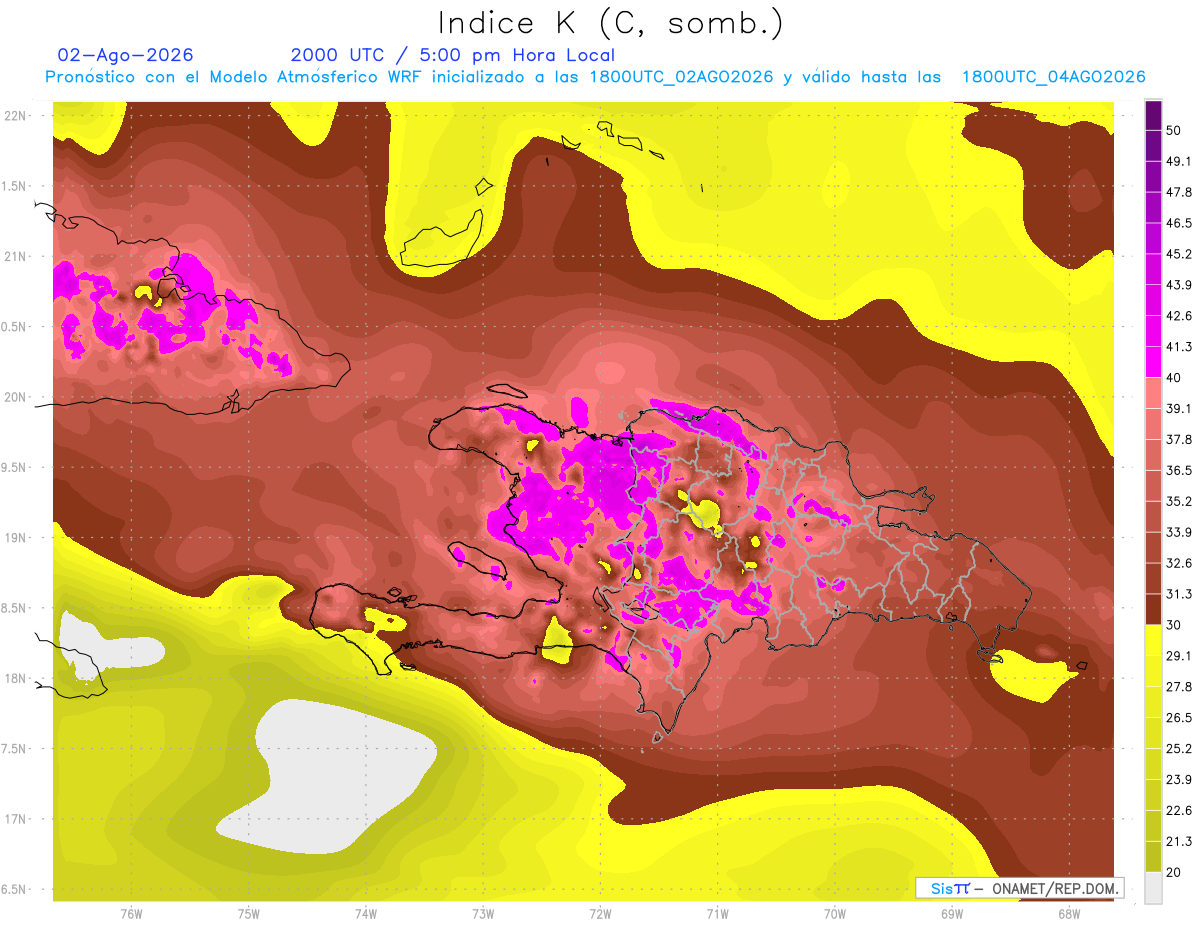Click the '1800UTC_04AGO2026' valid-until time
1200x927 pixels.
point(1053,77)
